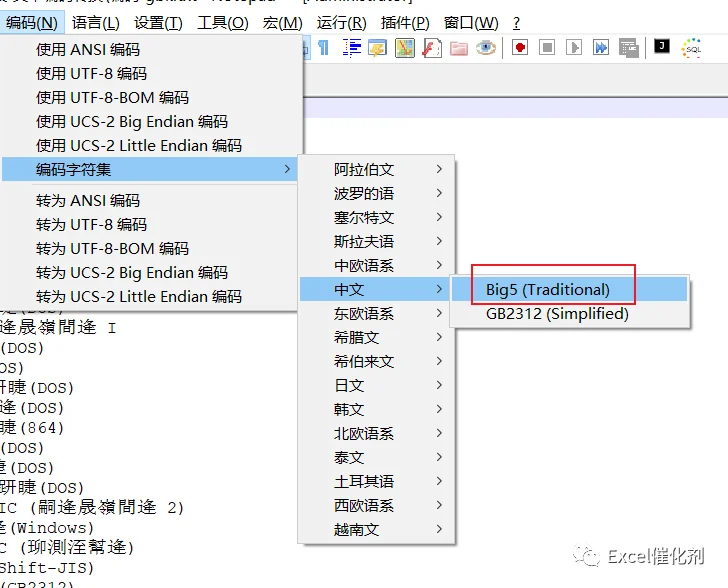The image size is (728, 588).
Task: Open Folder as Workspace icon
Action: (459, 48)
